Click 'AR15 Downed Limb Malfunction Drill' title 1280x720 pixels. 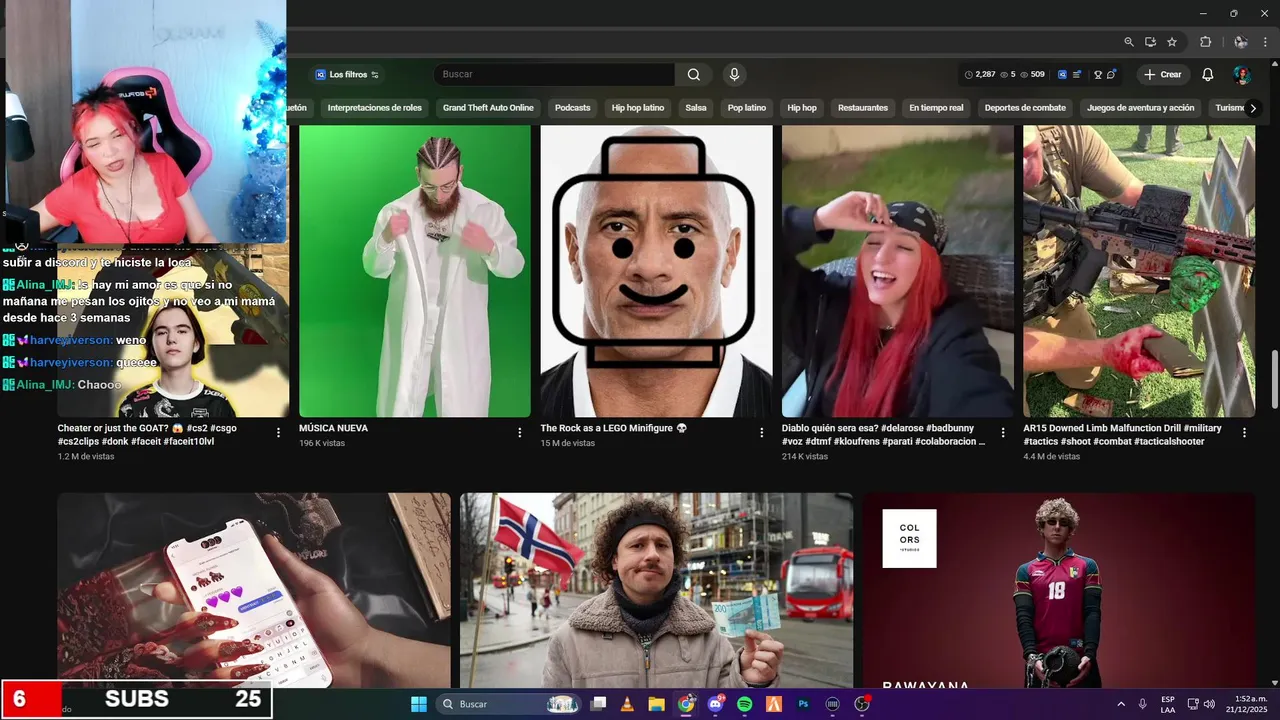click(1122, 434)
